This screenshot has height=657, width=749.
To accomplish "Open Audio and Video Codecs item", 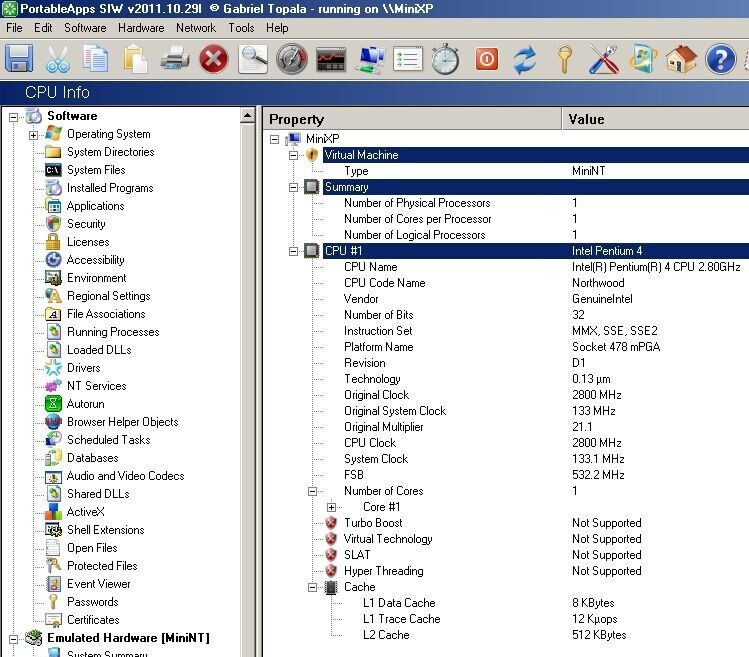I will [x=126, y=476].
